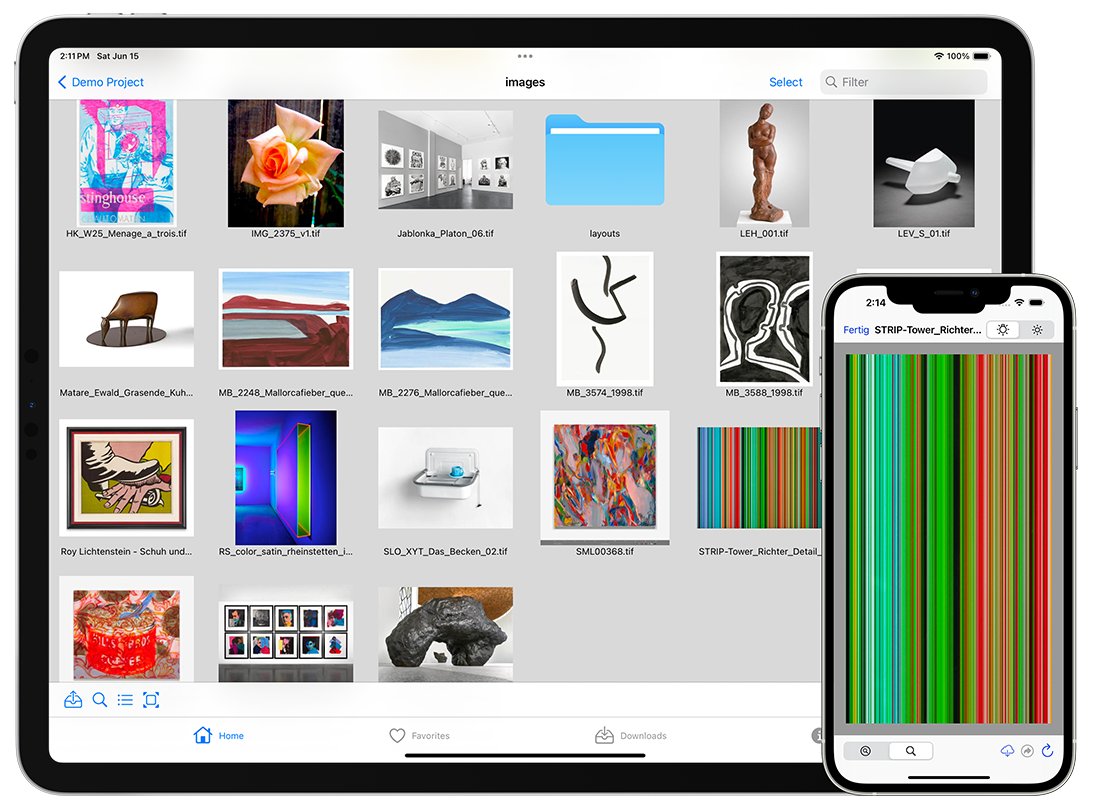Tap Select in the navigation bar
The height and width of the screenshot is (807, 1095).
(785, 82)
